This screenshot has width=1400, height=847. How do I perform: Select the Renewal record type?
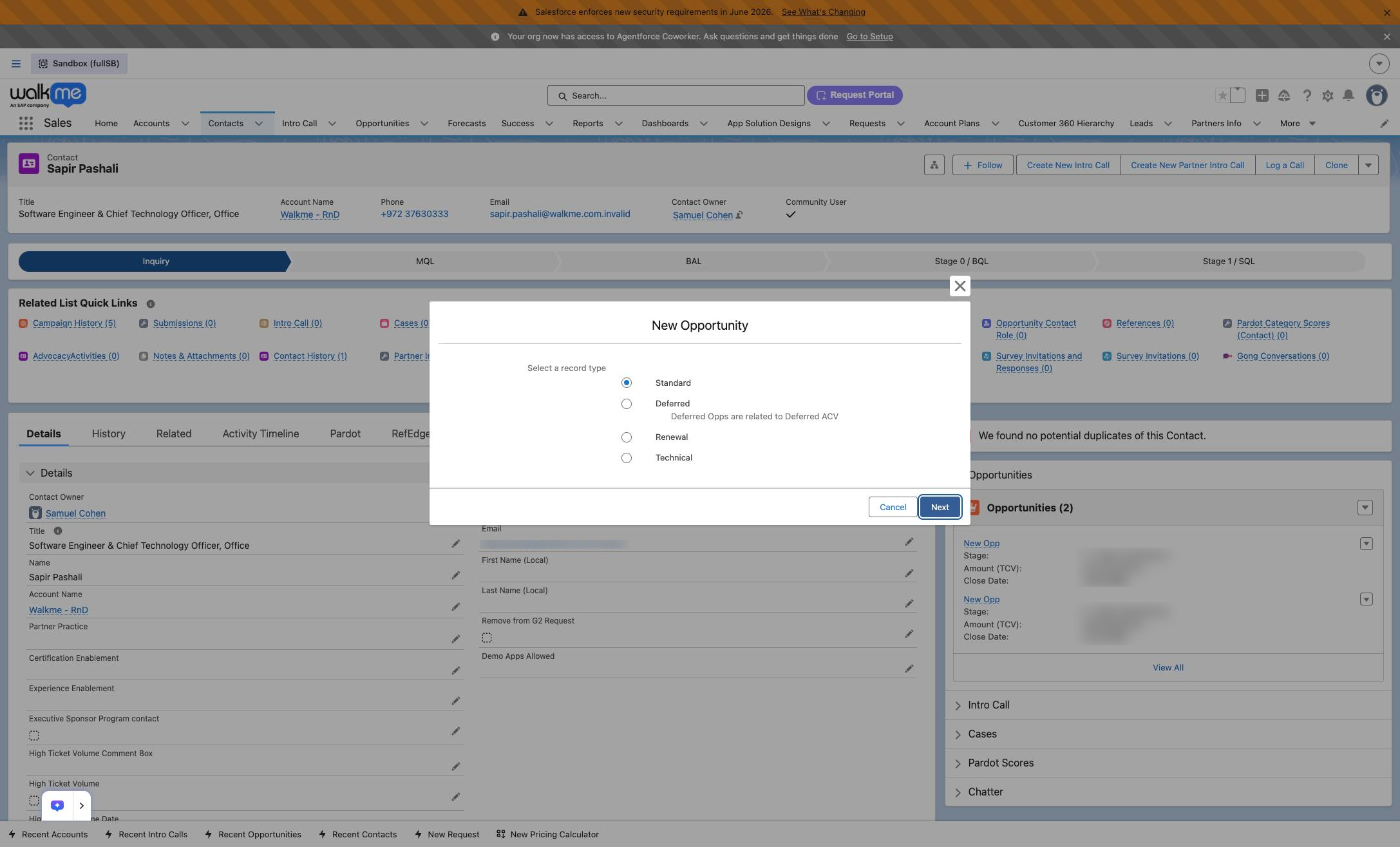click(627, 437)
